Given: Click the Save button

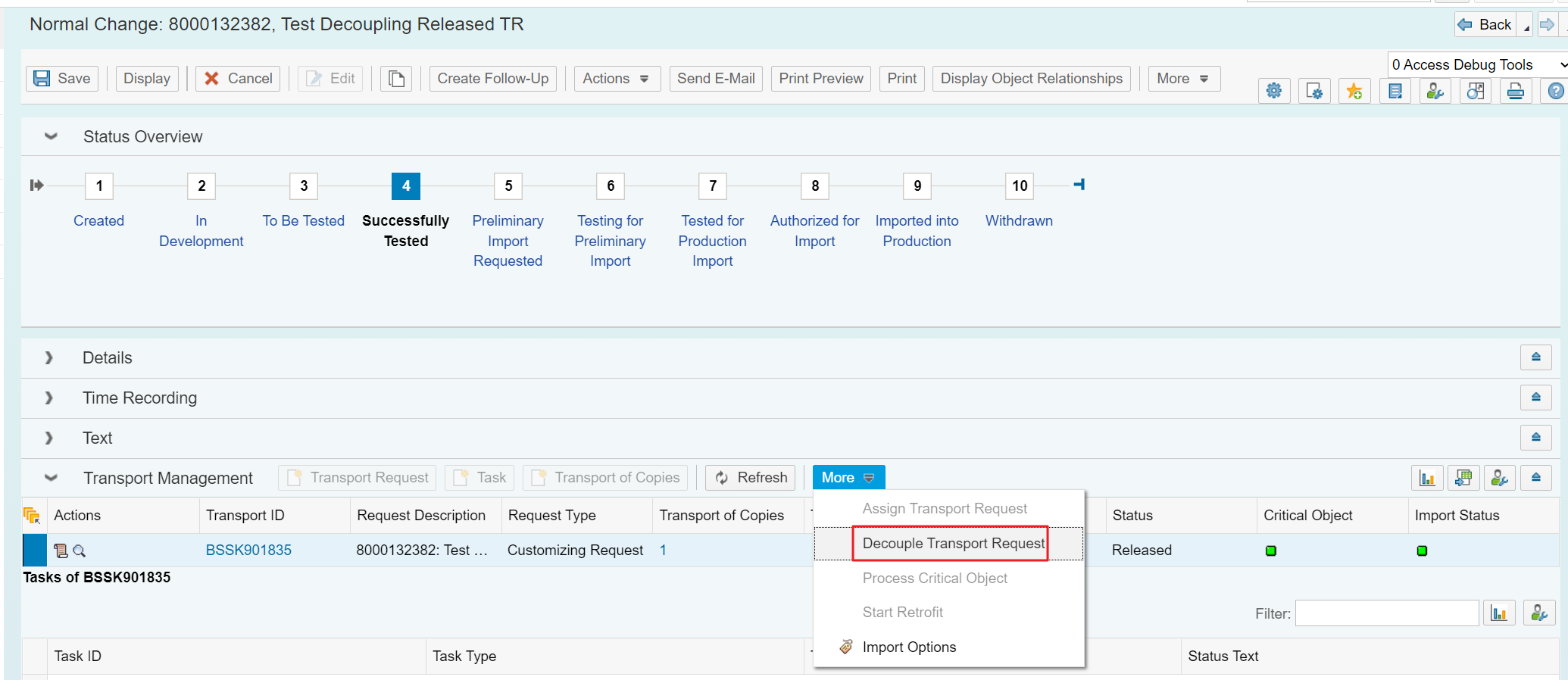Looking at the screenshot, I should [x=62, y=79].
